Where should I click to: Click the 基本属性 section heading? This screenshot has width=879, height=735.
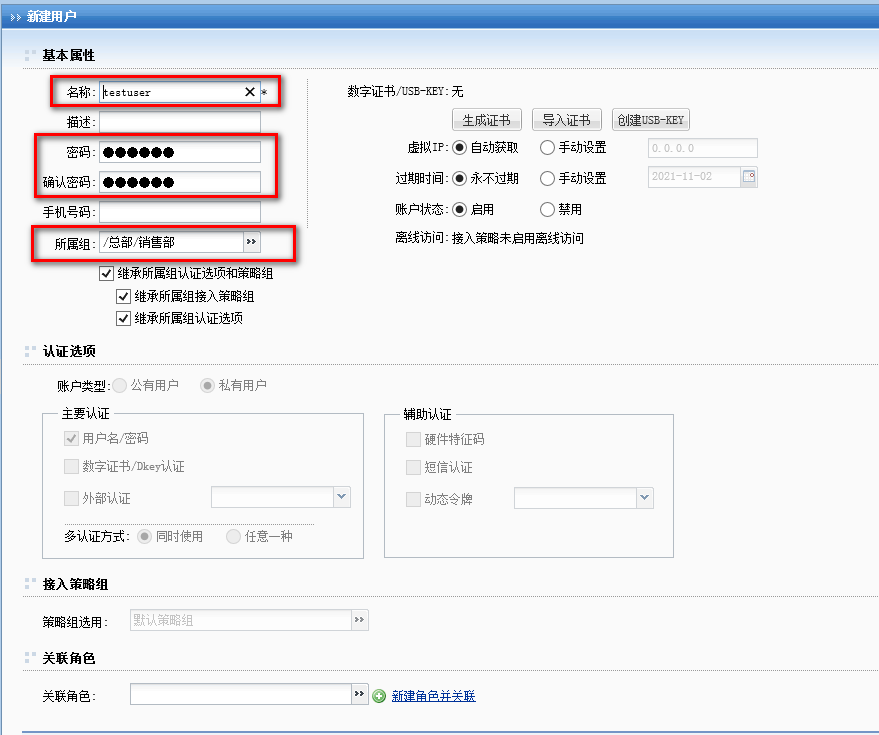click(68, 55)
